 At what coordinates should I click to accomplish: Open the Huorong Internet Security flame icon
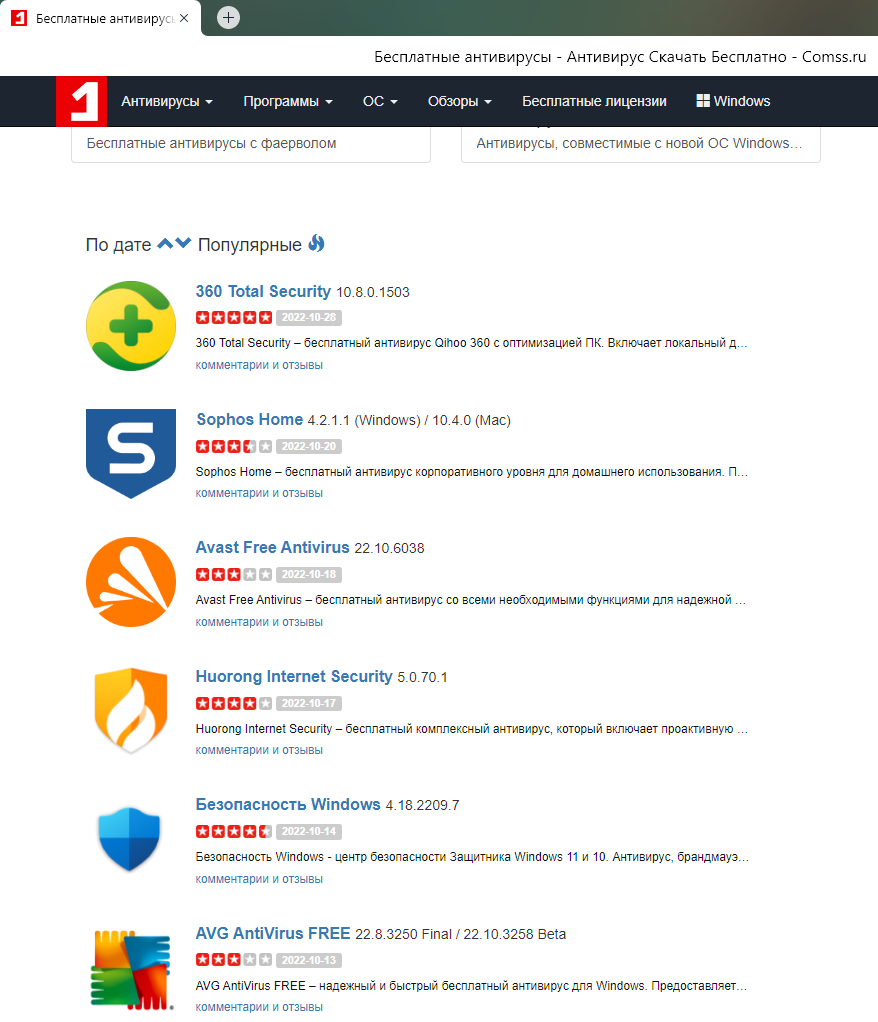tap(131, 710)
